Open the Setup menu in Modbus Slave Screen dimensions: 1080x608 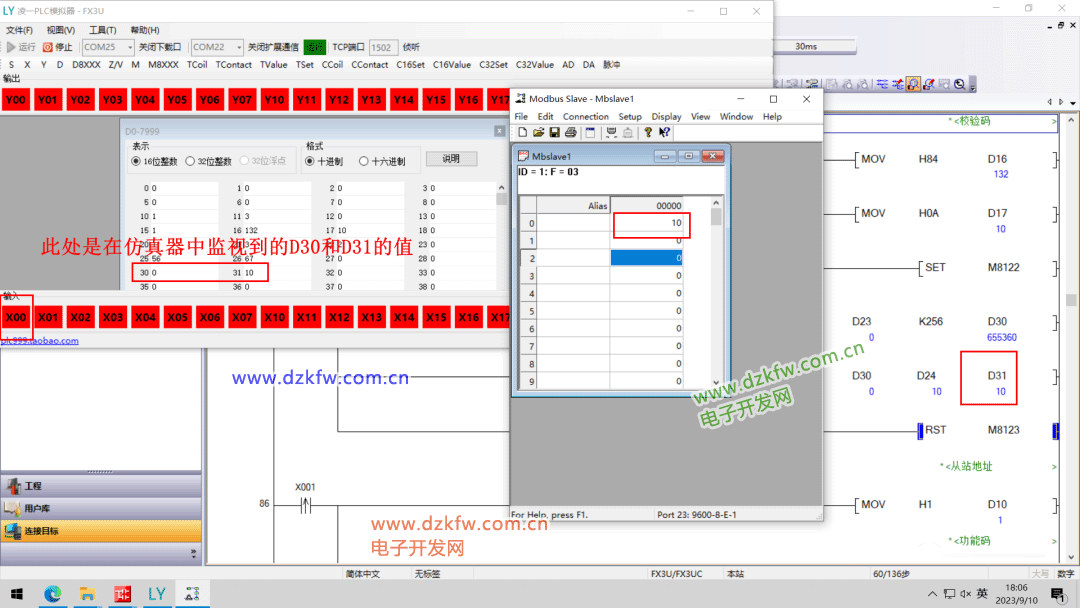[629, 117]
